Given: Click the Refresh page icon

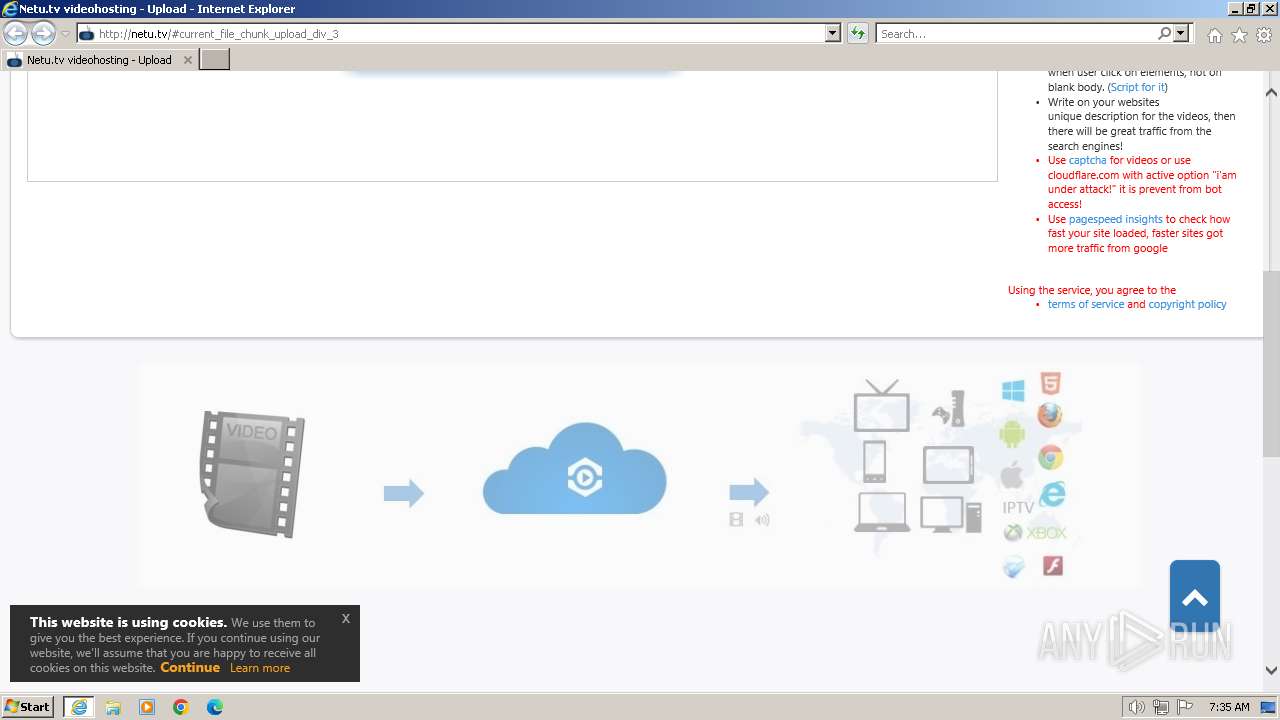Looking at the screenshot, I should pos(858,34).
